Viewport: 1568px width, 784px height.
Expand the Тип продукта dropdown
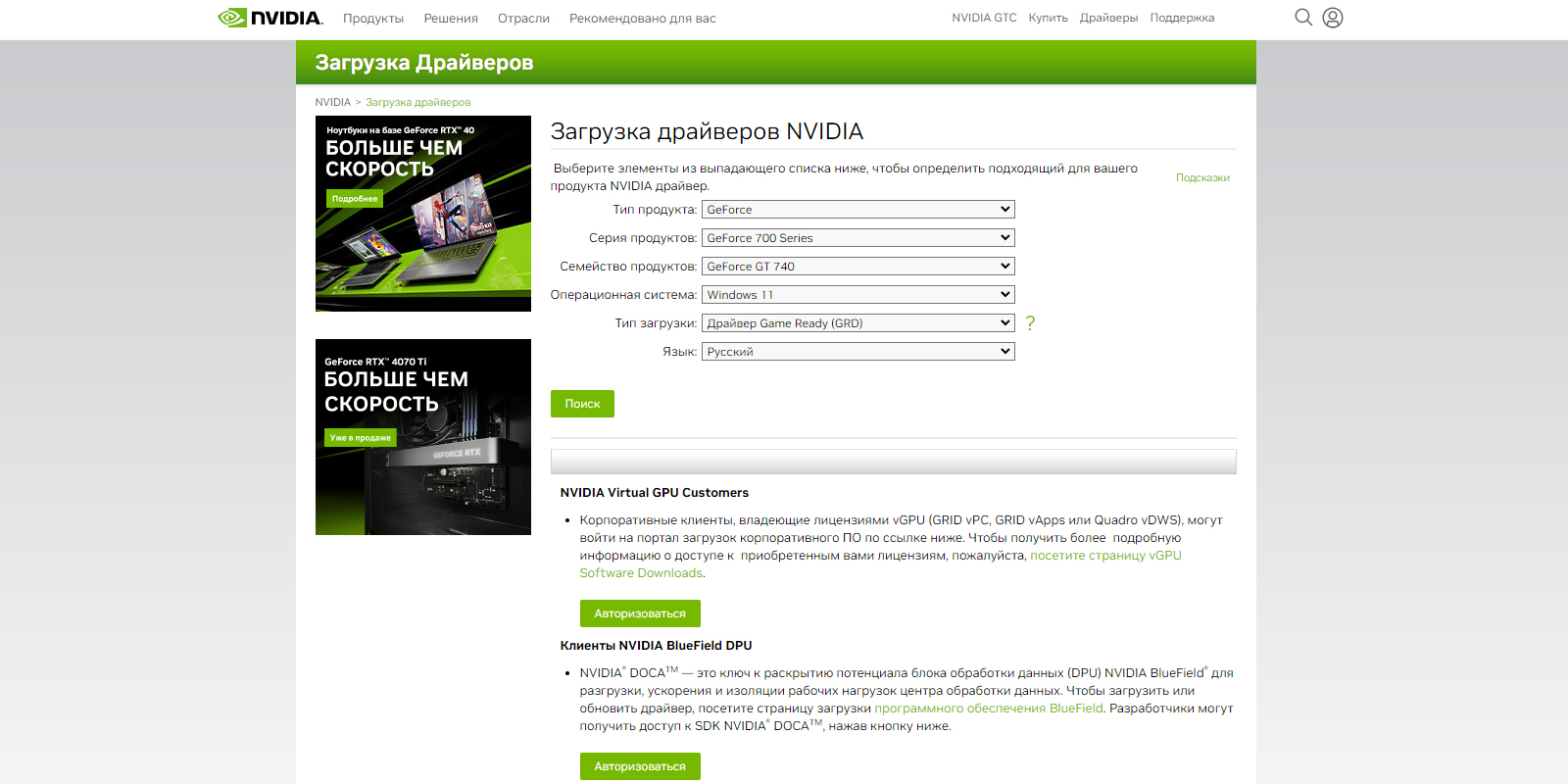click(857, 210)
